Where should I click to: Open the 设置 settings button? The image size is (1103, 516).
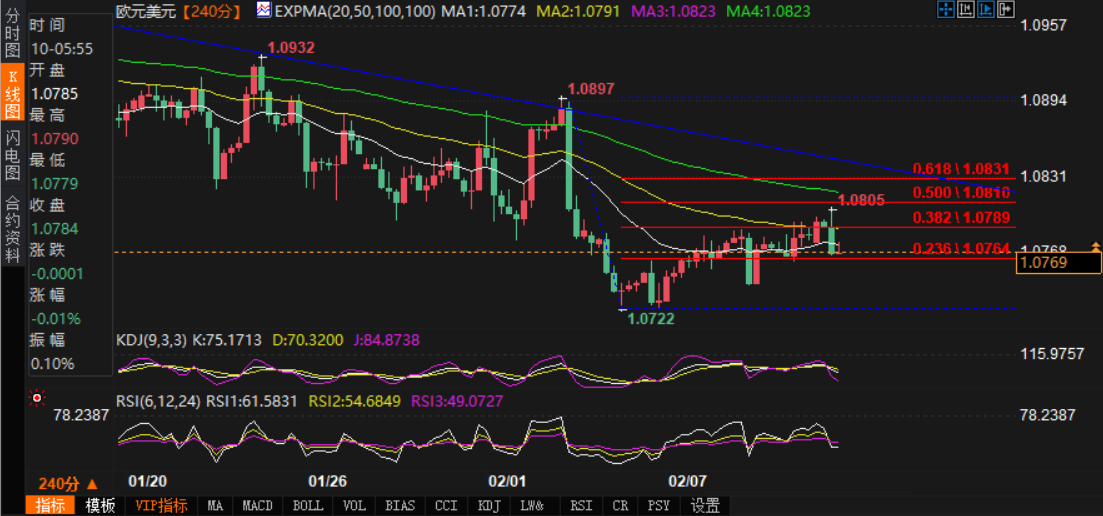click(x=705, y=506)
